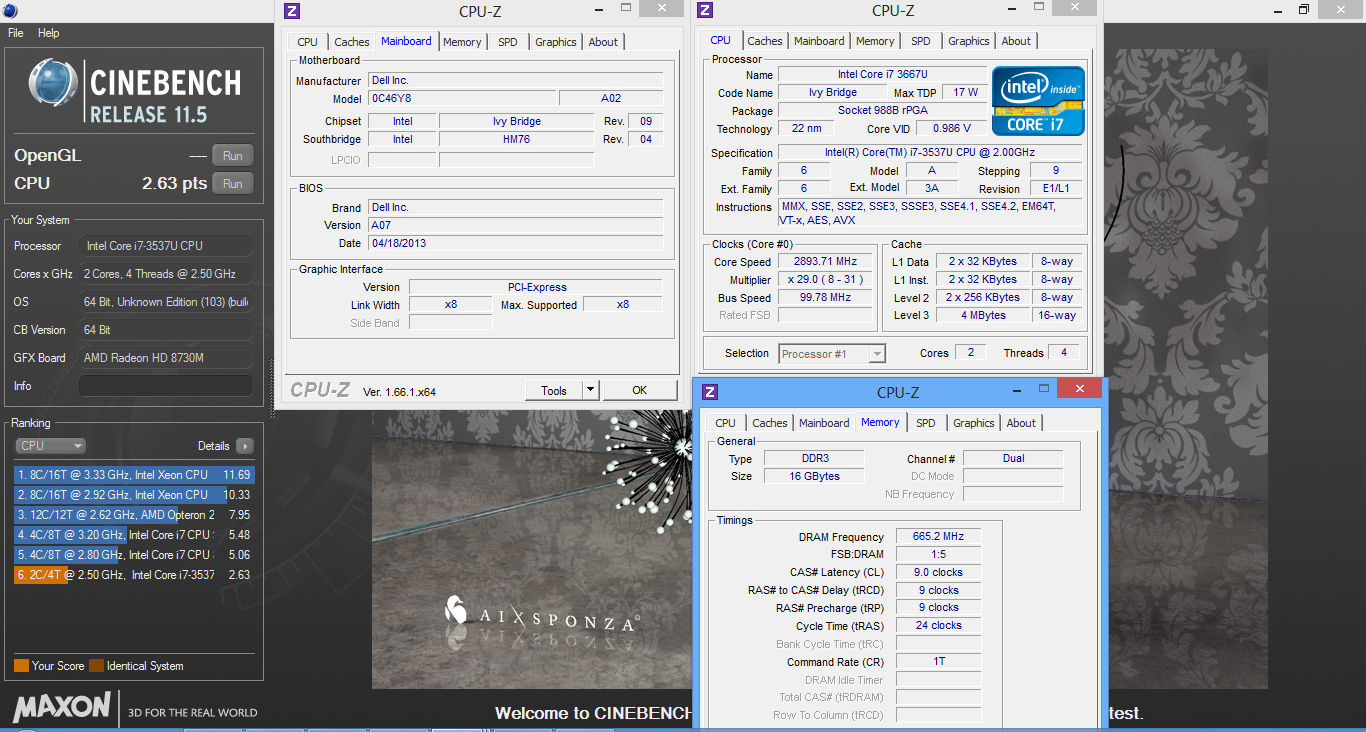Click the Processor field in Your System
This screenshot has width=1366, height=732.
pos(166,246)
